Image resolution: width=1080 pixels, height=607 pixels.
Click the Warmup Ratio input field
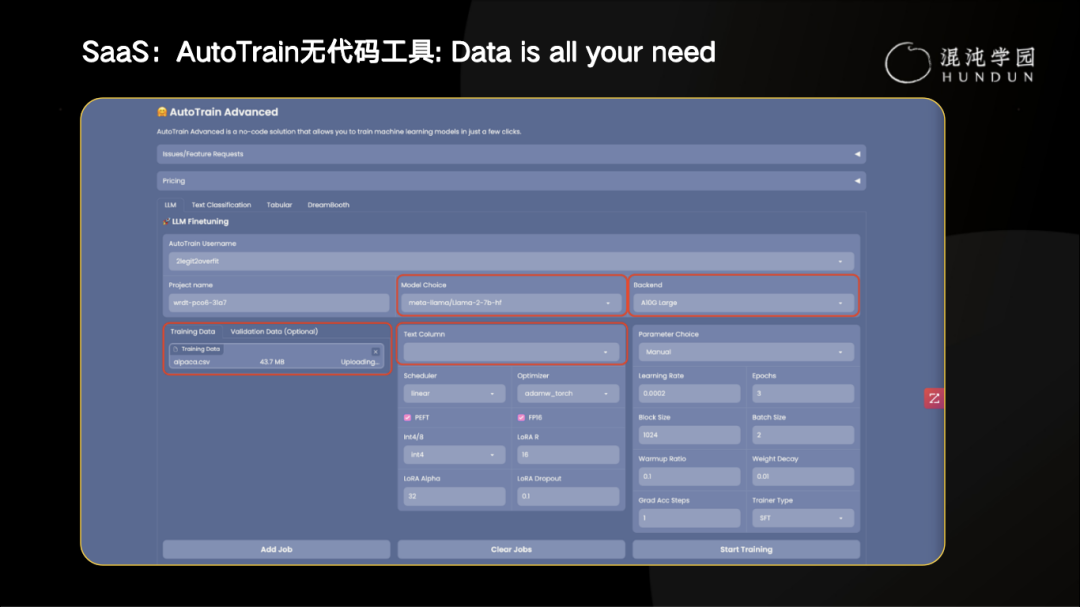coord(689,476)
